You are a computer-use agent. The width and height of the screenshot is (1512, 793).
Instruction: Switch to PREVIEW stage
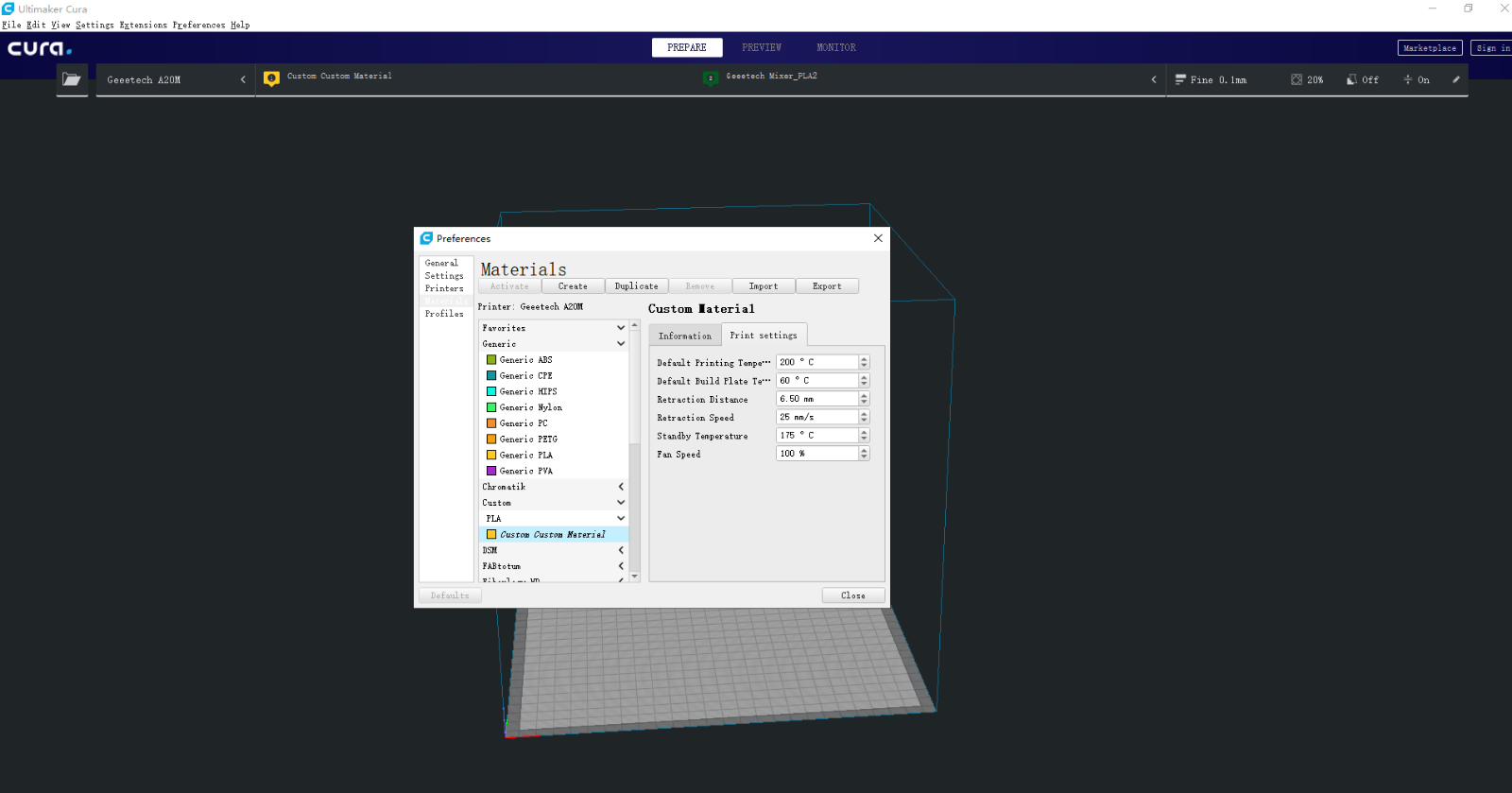(762, 47)
